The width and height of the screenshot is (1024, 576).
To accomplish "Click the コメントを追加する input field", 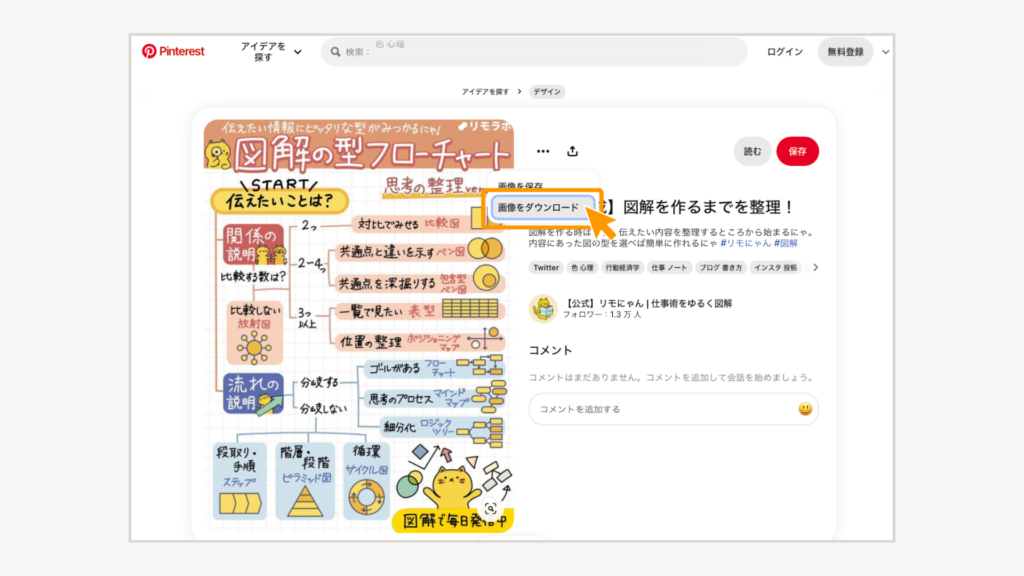I will click(x=660, y=409).
